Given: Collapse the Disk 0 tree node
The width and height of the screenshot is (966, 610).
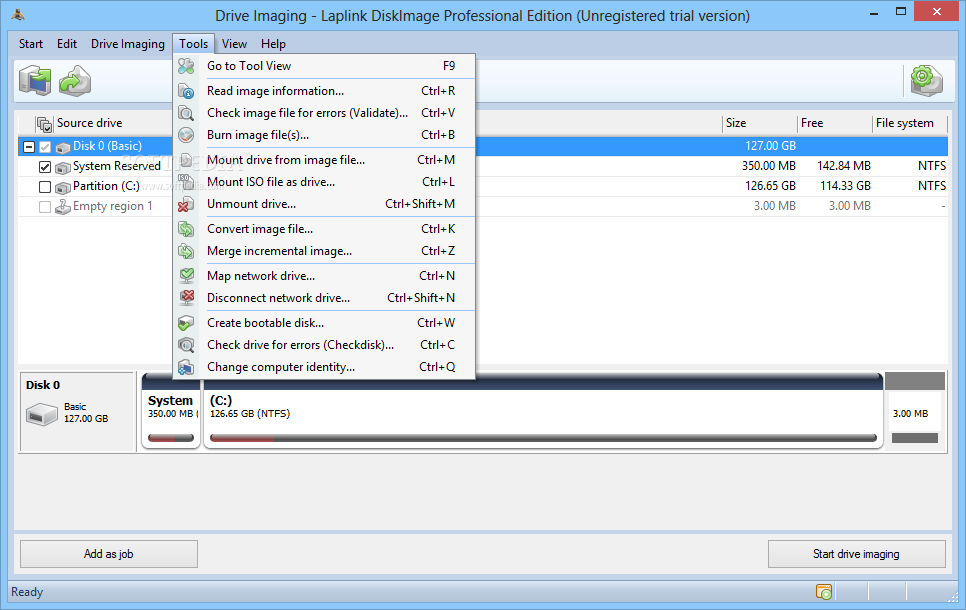Looking at the screenshot, I should coord(29,147).
